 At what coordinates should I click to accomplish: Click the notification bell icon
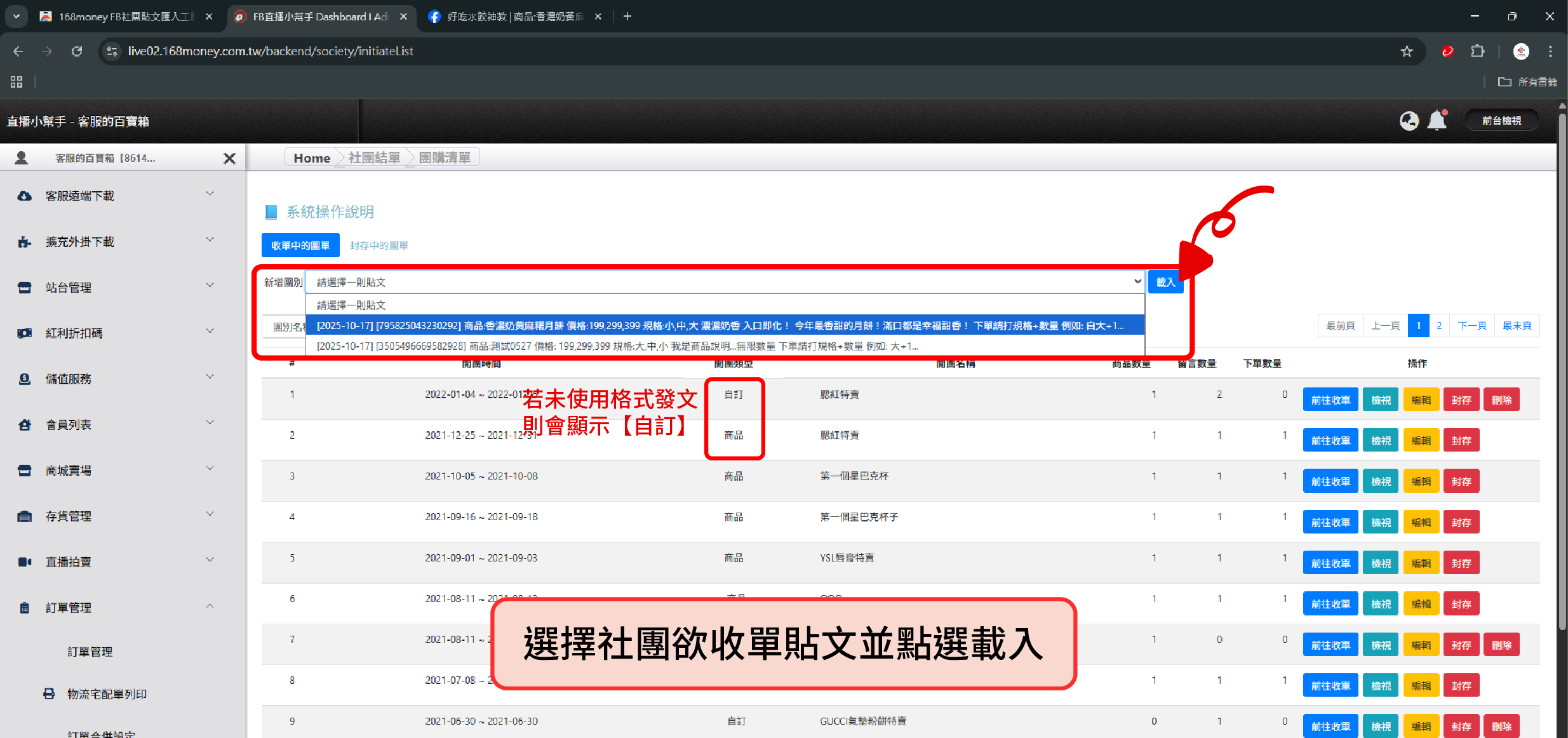tap(1437, 121)
